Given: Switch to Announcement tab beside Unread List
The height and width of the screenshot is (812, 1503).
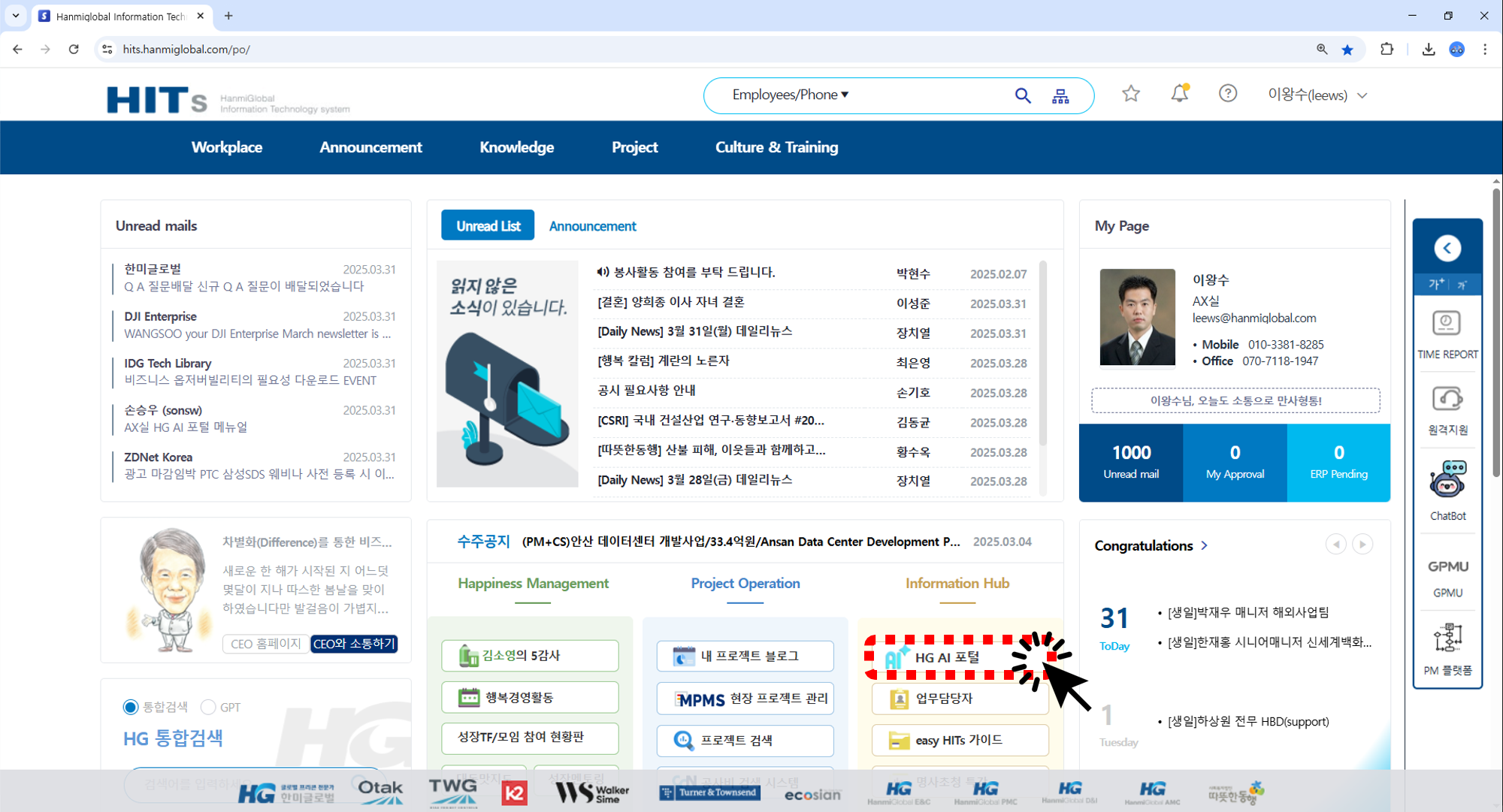Looking at the screenshot, I should (592, 226).
